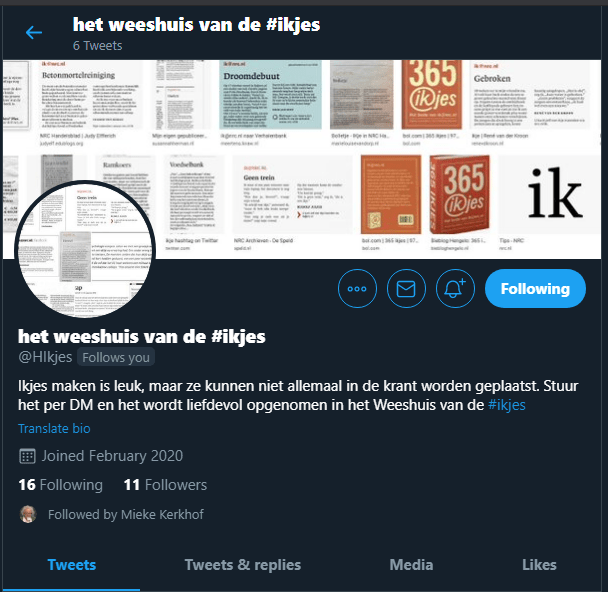This screenshot has width=608, height=592.
Task: View the Likes tab
Action: [539, 565]
